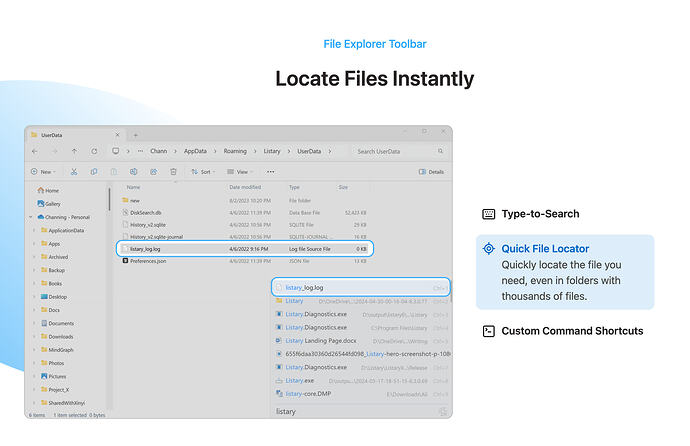Close the UserData tab
This screenshot has height=446, width=690.
pos(117,135)
